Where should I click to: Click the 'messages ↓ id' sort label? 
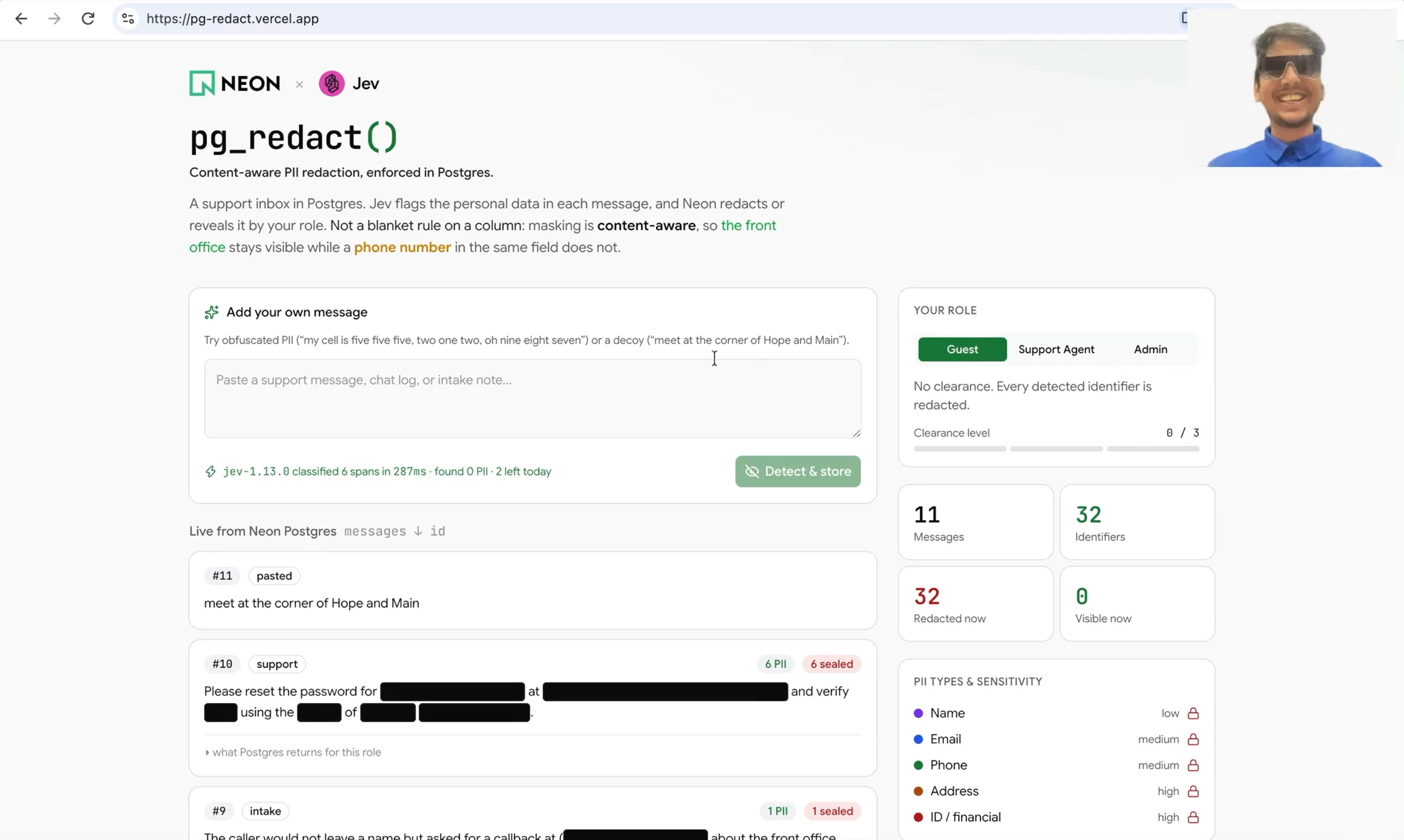(395, 532)
